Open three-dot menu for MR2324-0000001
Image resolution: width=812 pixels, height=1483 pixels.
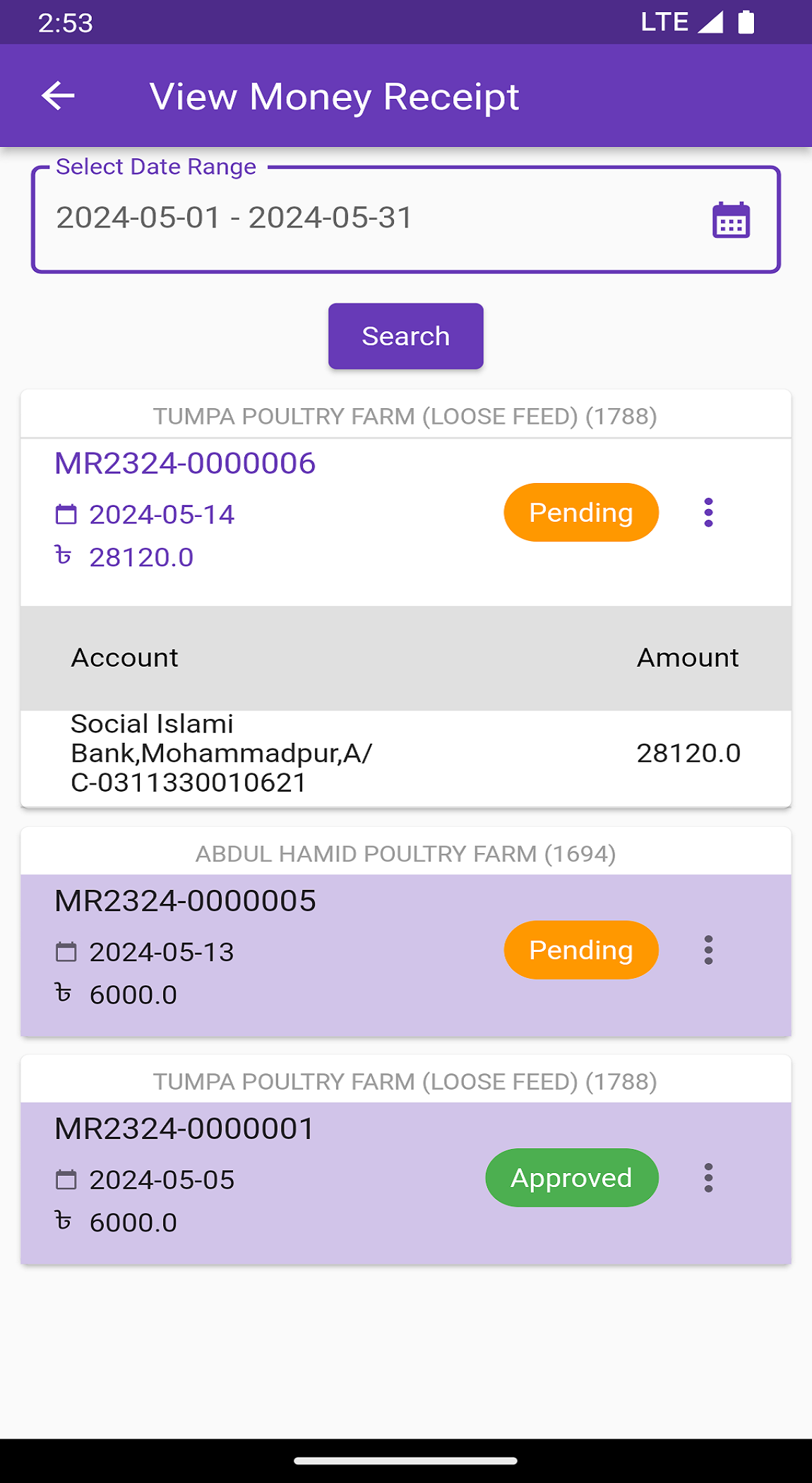[x=708, y=1178]
